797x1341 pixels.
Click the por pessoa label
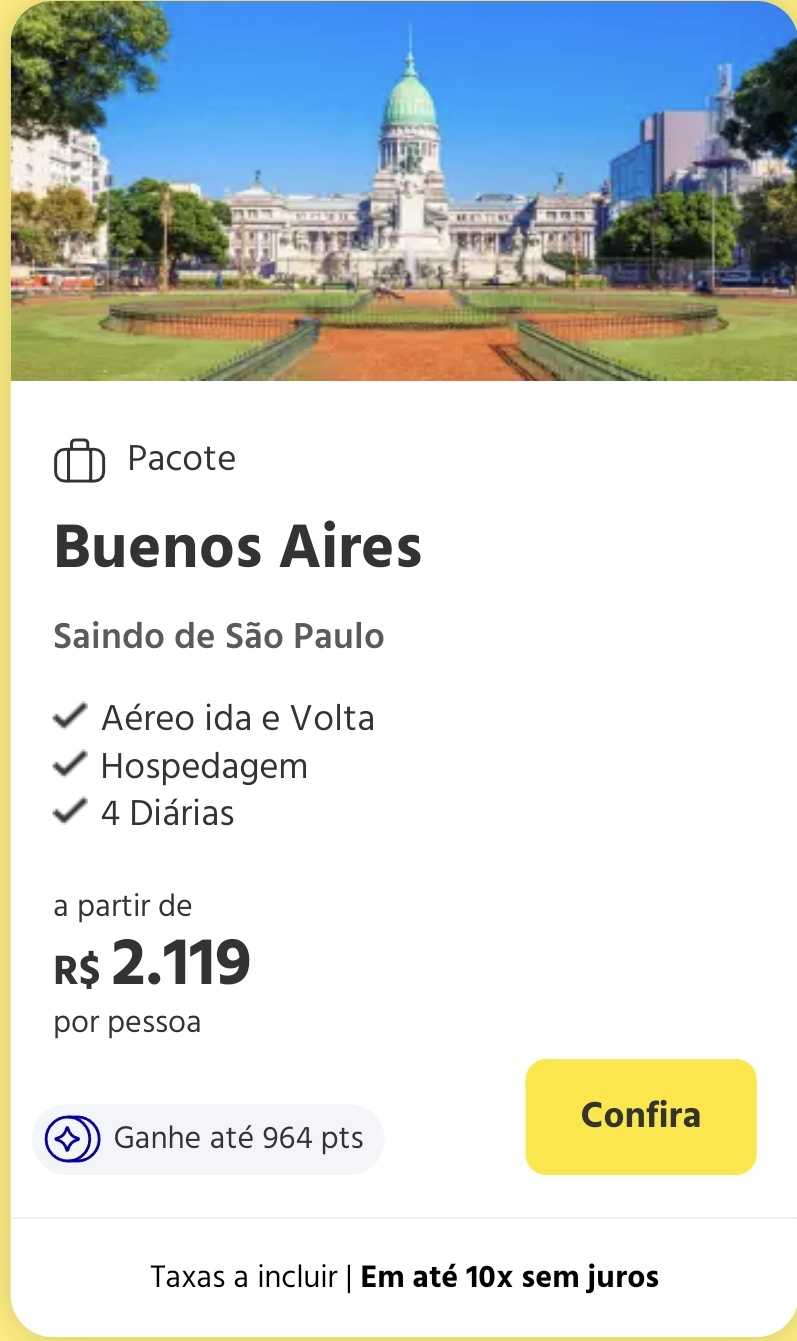click(x=127, y=1023)
